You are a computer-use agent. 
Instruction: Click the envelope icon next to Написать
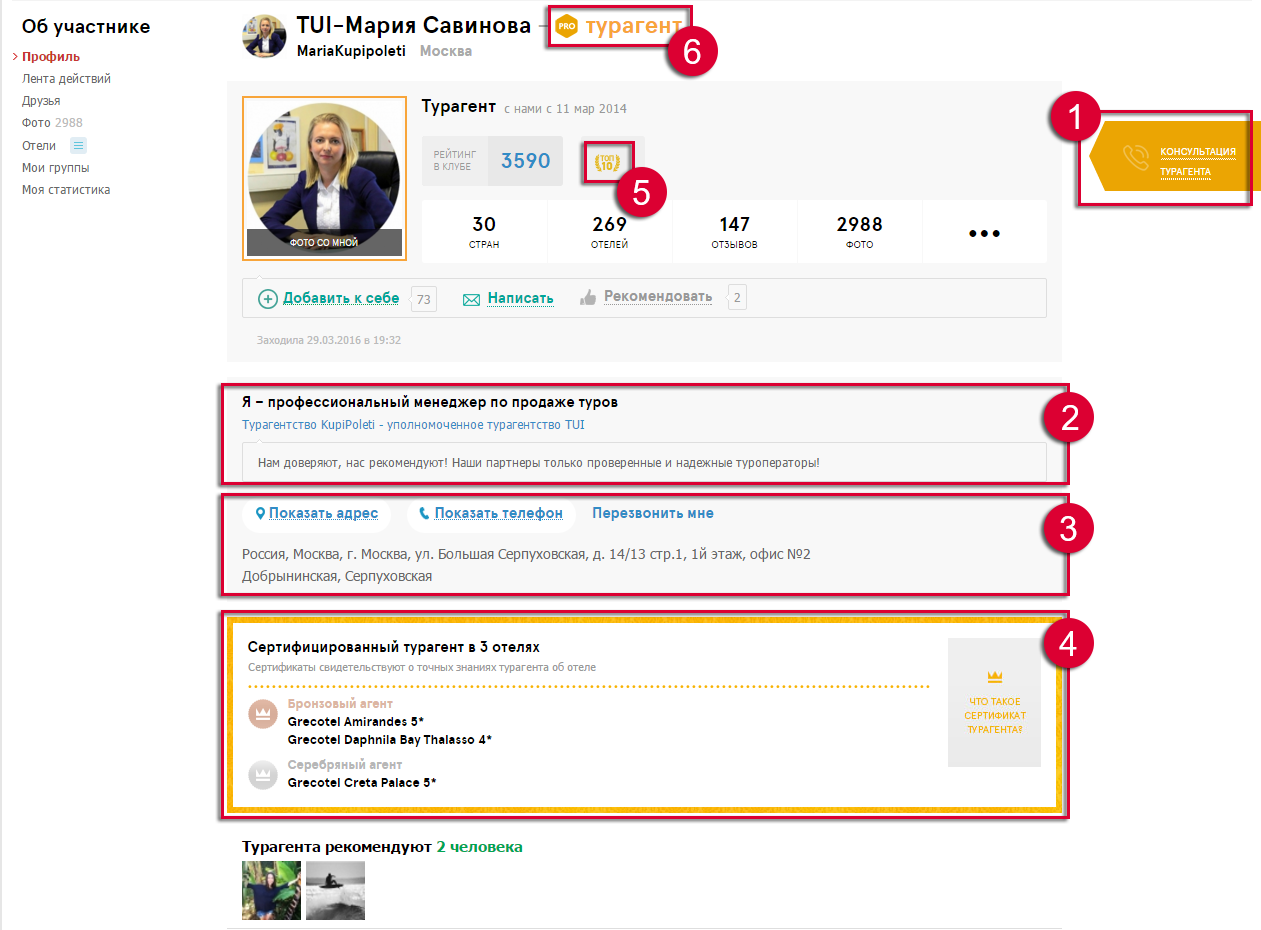coord(472,299)
